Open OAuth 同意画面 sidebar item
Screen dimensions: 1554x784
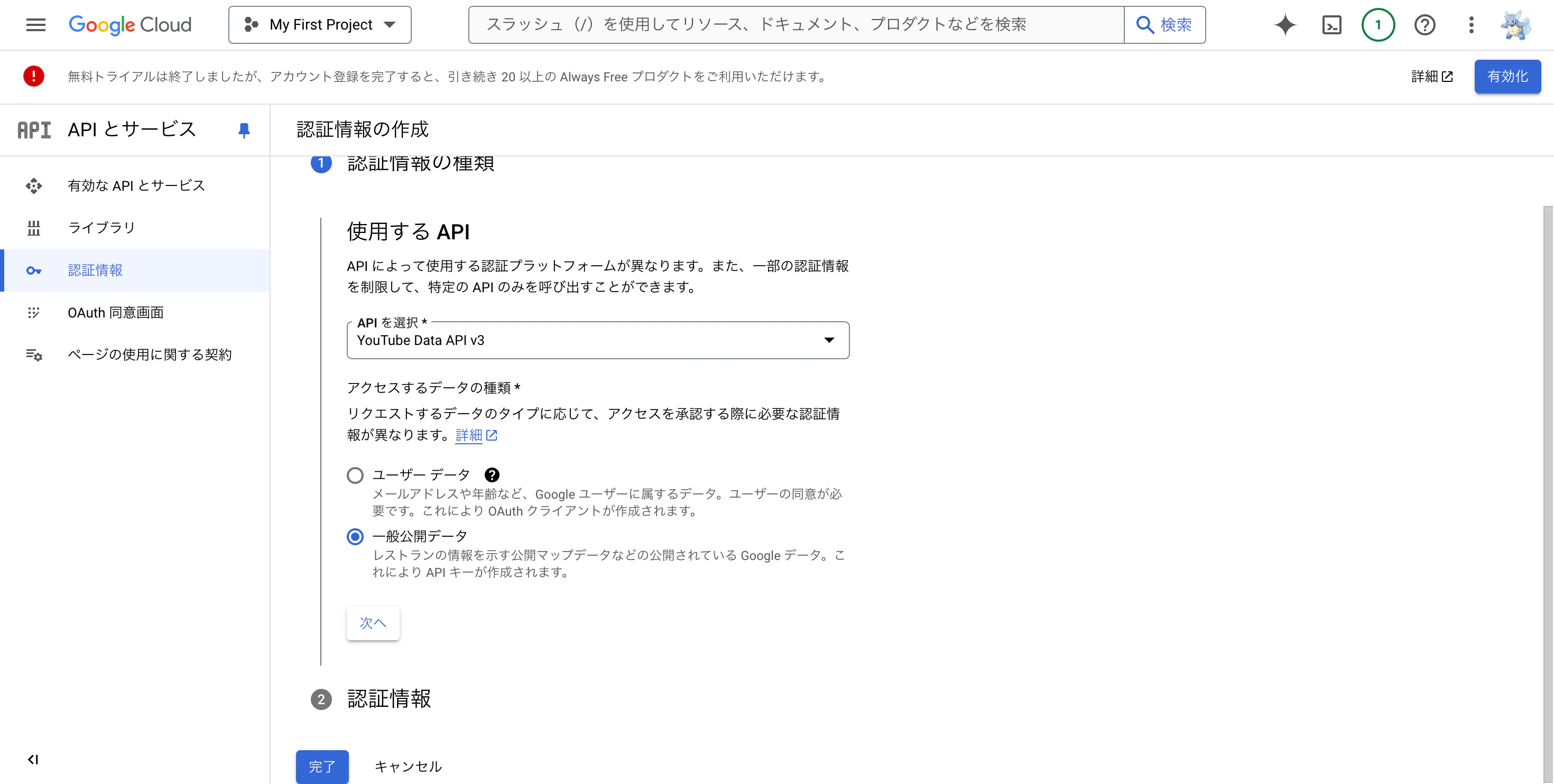tap(115, 312)
